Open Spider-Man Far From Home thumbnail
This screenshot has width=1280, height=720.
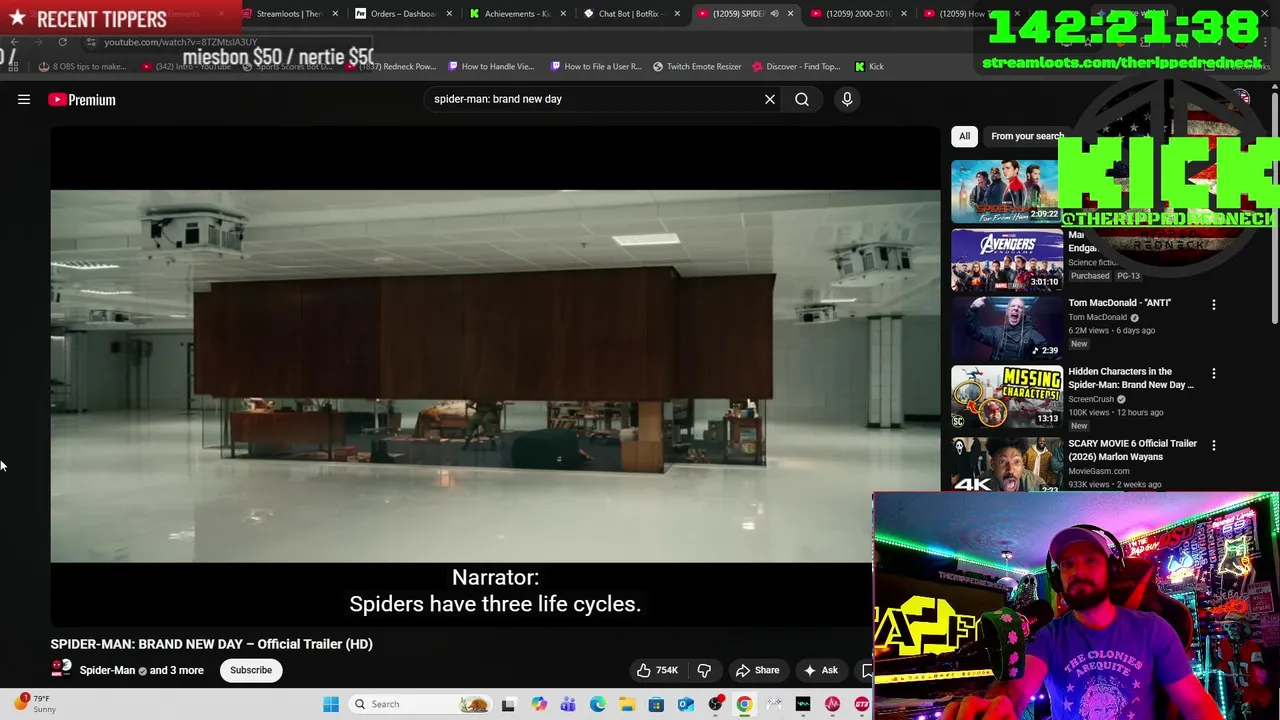click(1005, 191)
